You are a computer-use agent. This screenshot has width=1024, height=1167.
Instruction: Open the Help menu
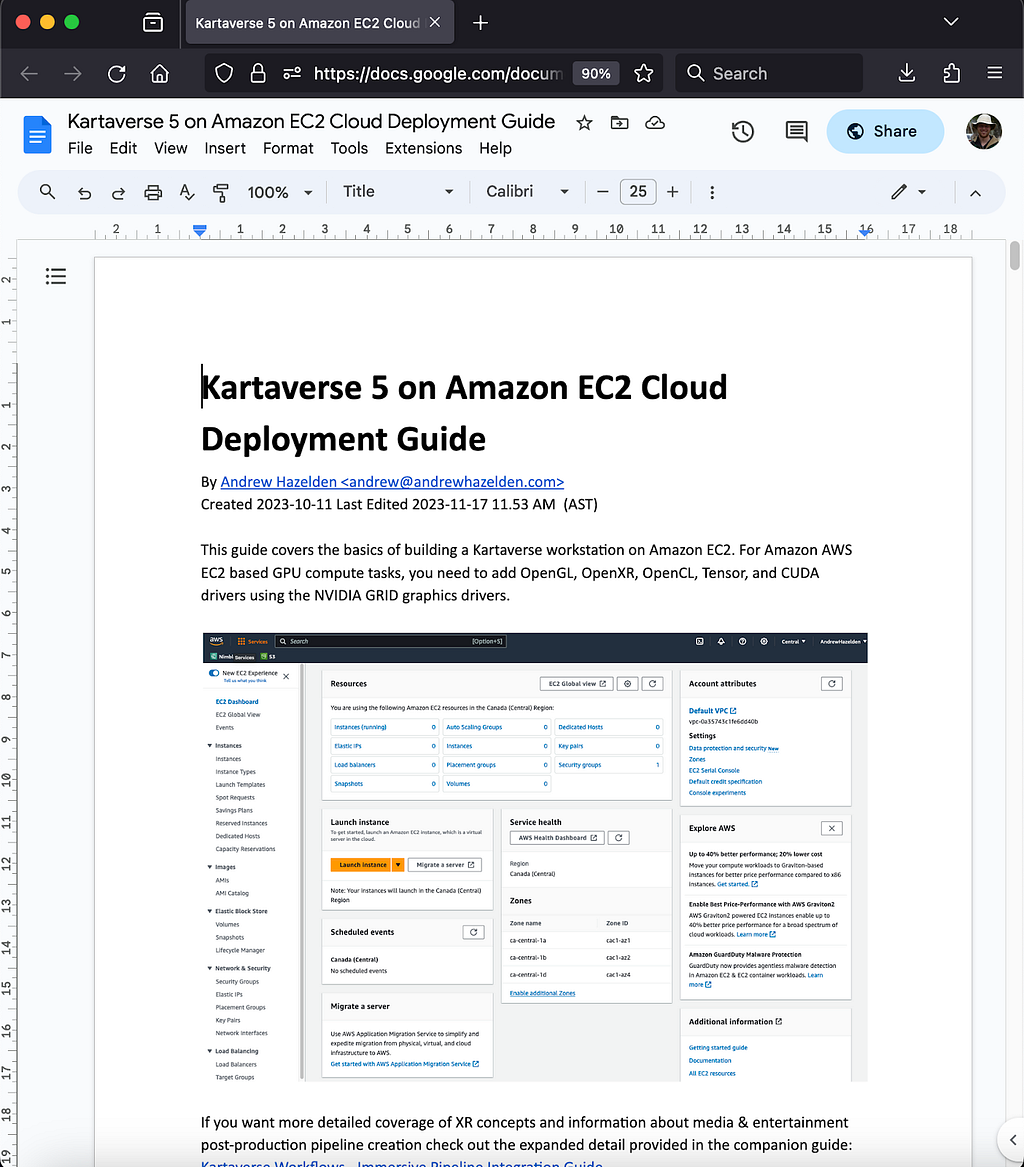(495, 148)
